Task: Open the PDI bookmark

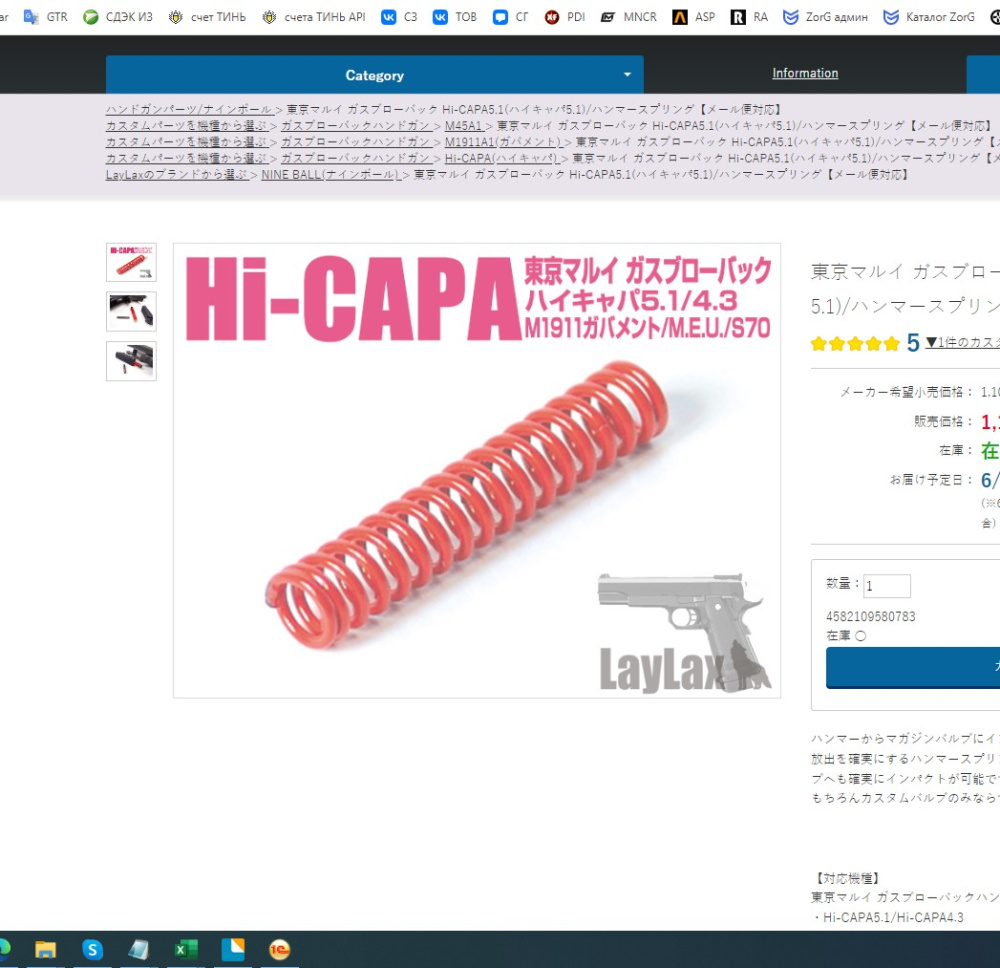Action: (565, 17)
